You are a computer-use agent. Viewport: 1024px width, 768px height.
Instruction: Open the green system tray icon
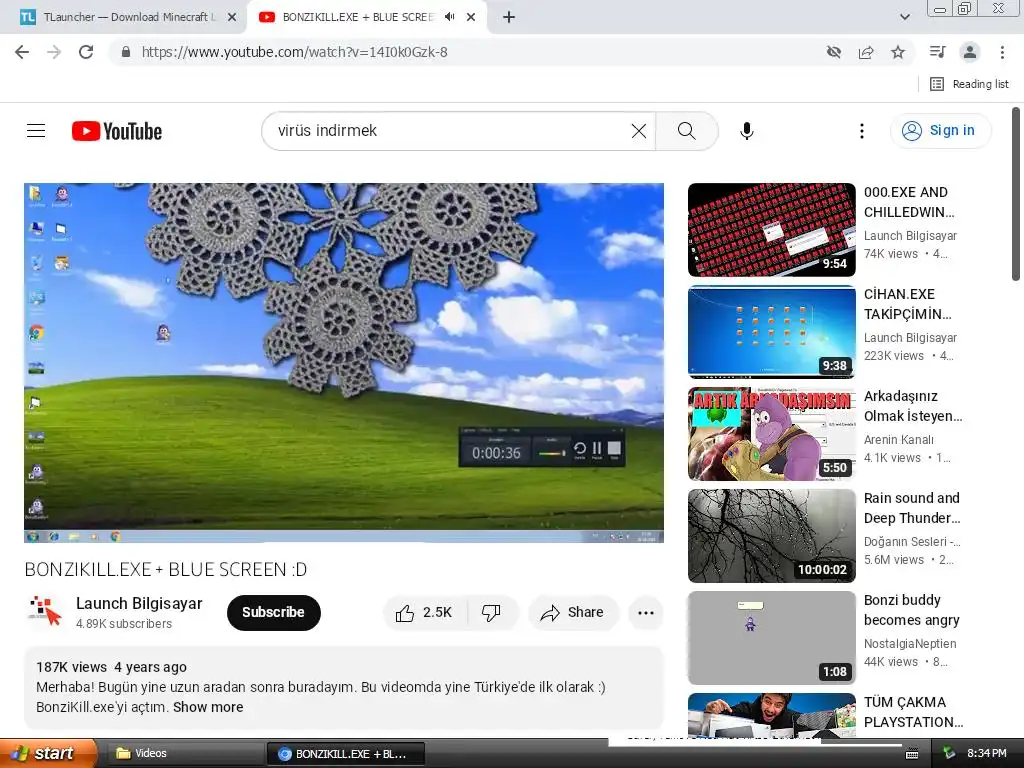[950, 753]
